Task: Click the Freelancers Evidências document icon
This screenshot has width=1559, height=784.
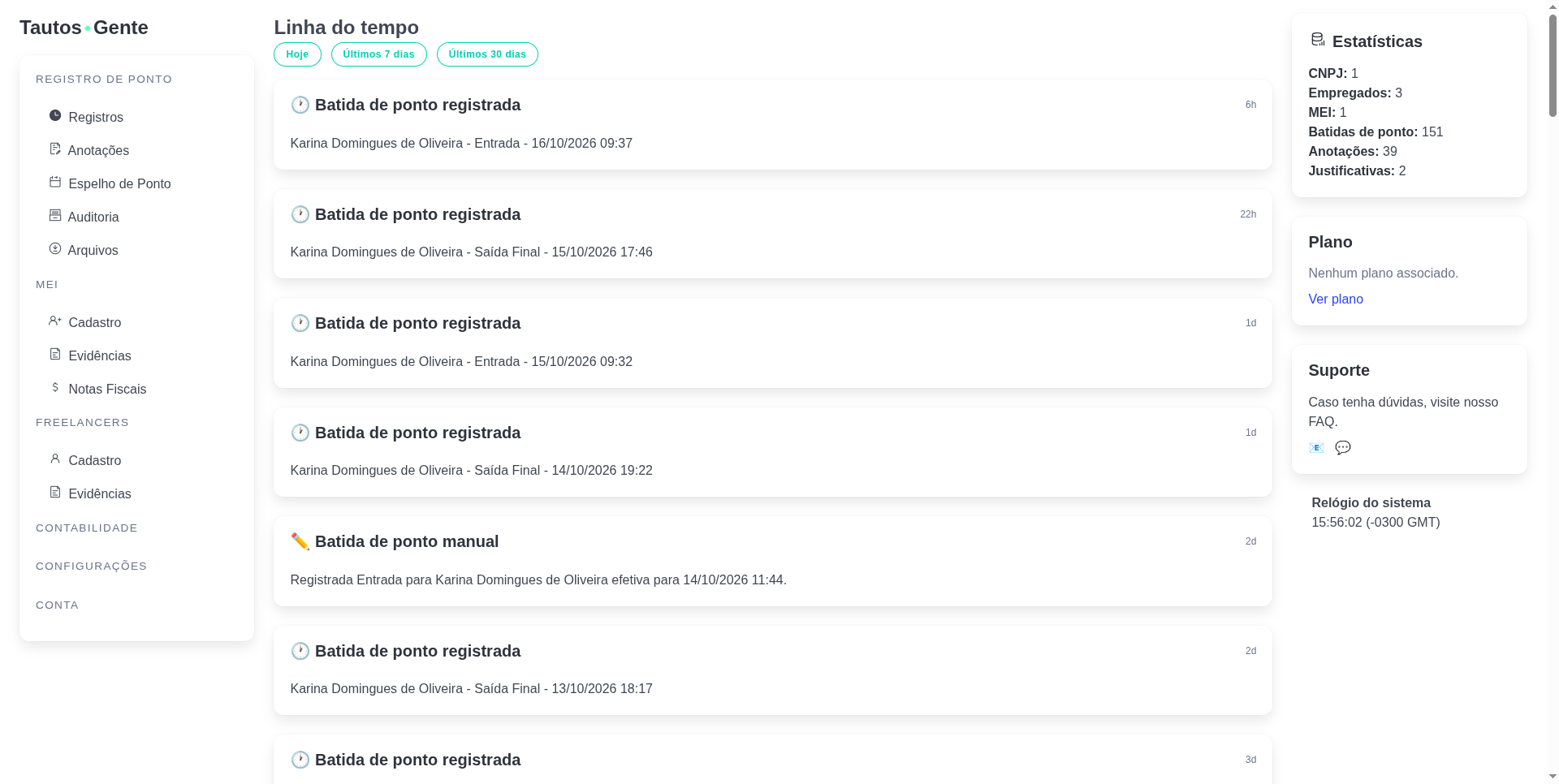Action: [55, 492]
